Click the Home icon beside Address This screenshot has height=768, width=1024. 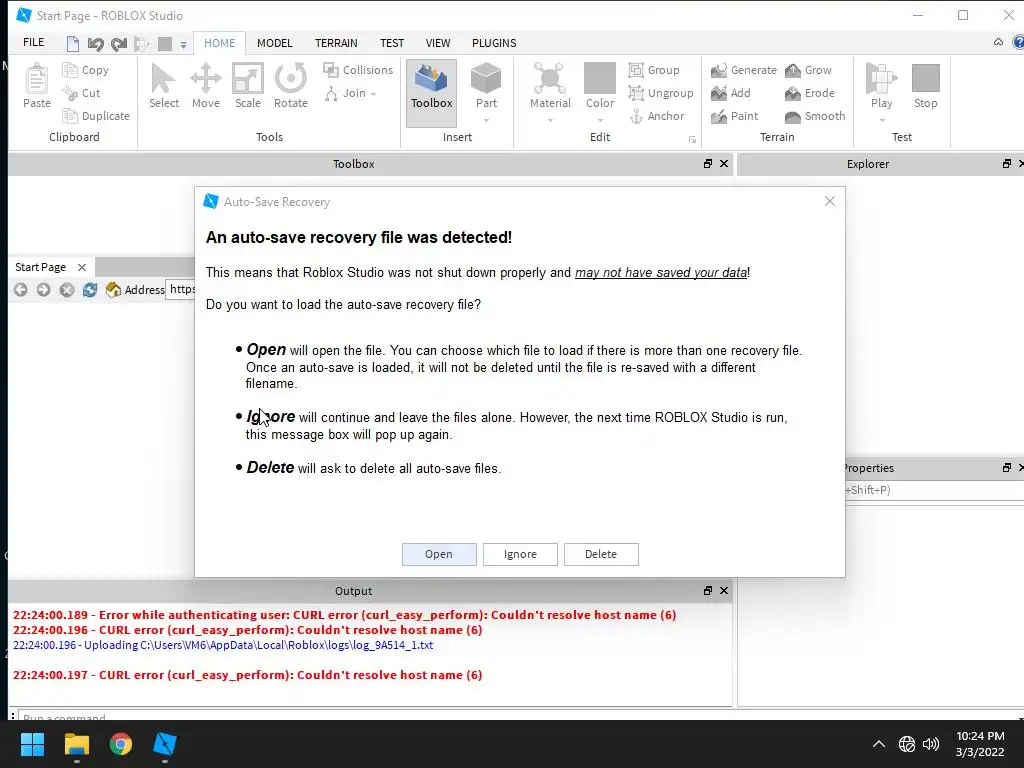[113, 289]
